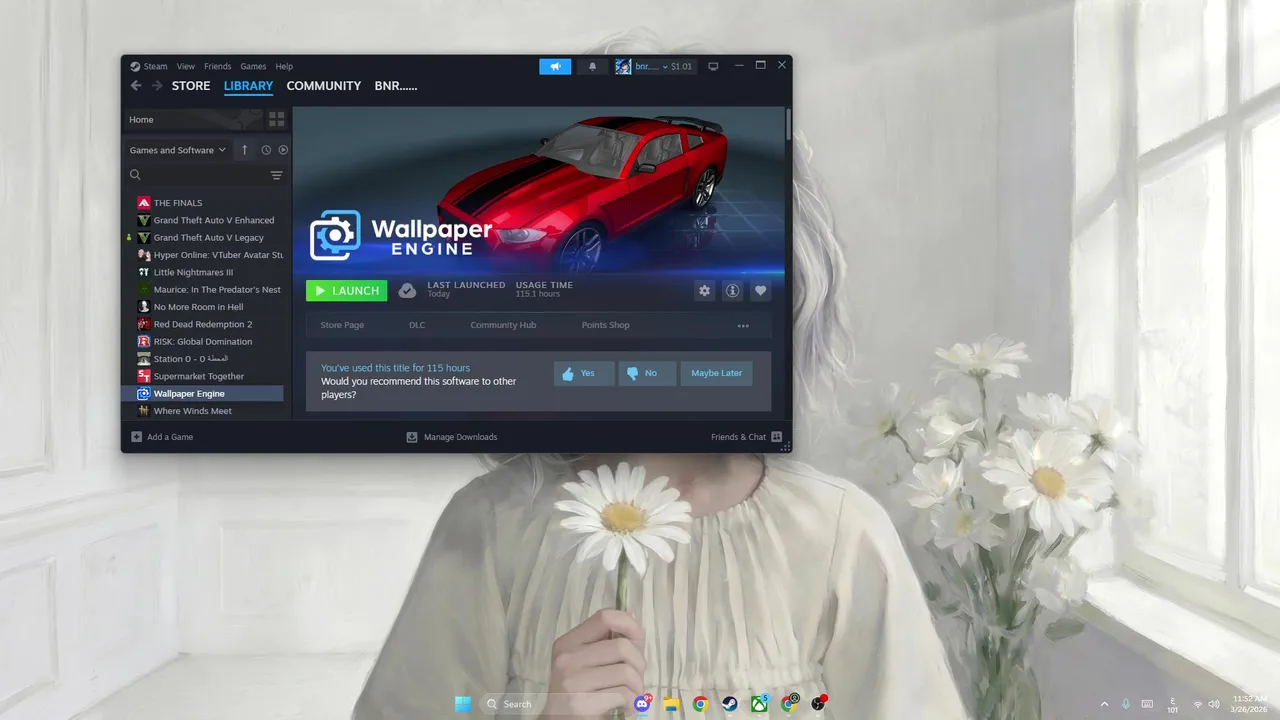
Task: Show ready-to-play games icon
Action: (x=283, y=150)
